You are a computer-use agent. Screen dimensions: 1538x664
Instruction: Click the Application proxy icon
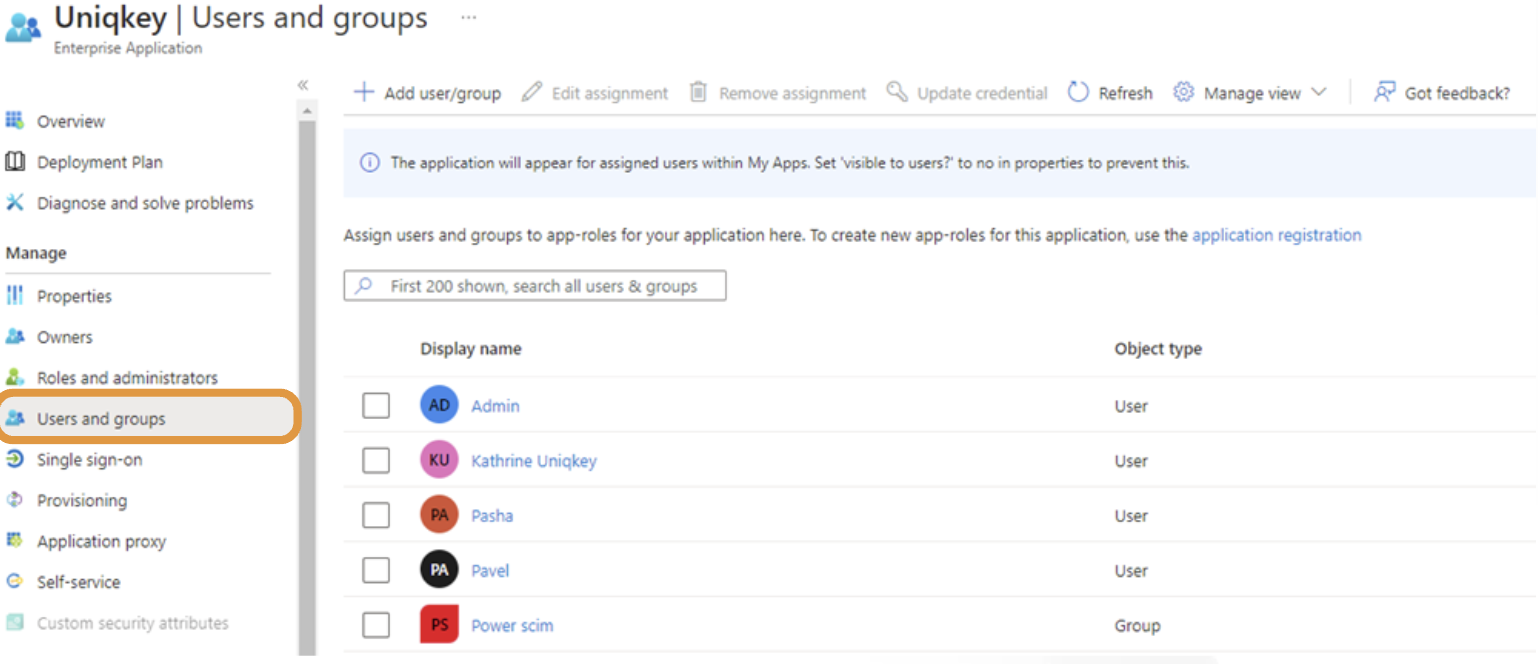15,541
